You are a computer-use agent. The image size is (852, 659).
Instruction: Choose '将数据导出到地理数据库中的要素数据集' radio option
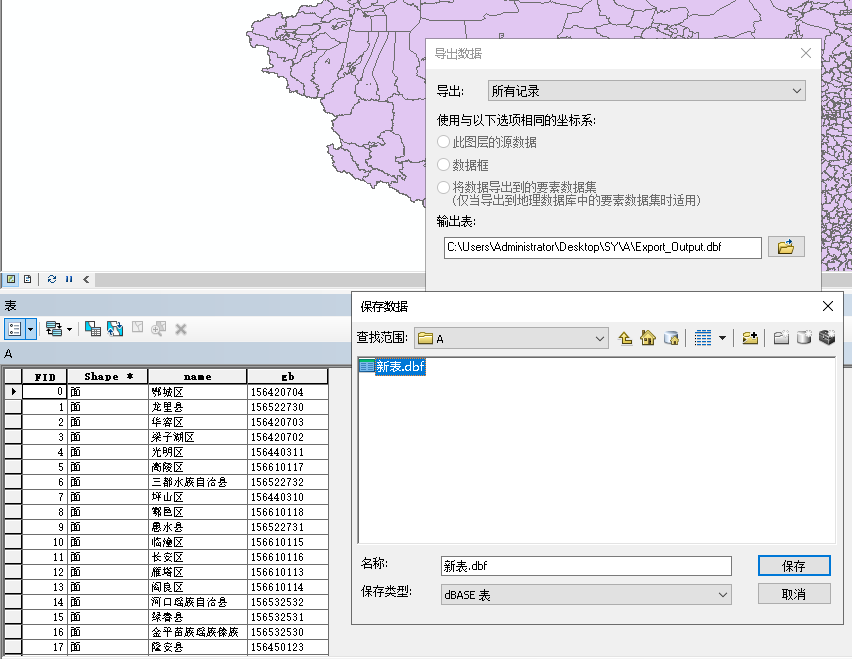444,187
